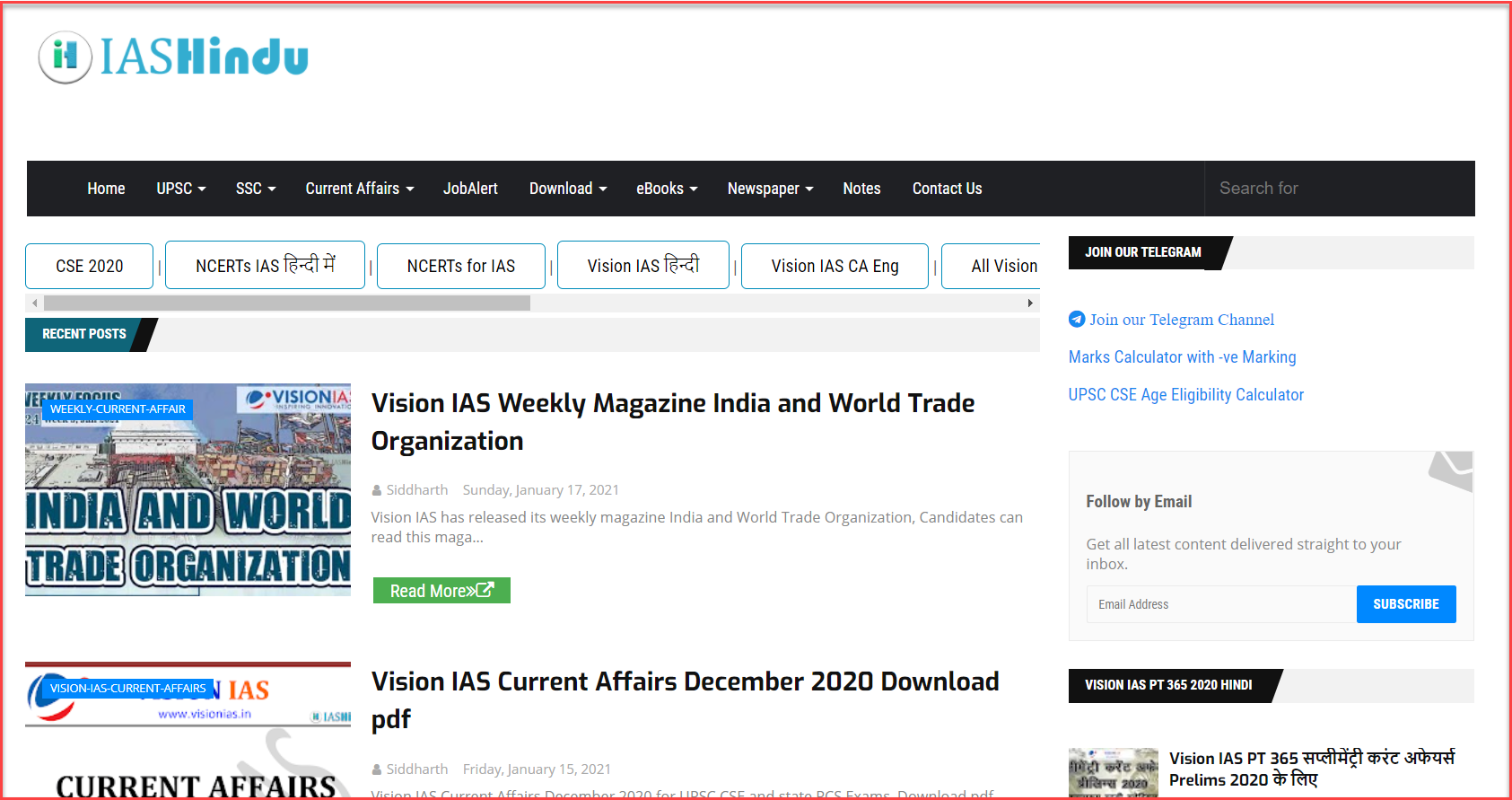Open Vision IAS PT 365 supplementary post link
The height and width of the screenshot is (800, 1512).
1312,769
